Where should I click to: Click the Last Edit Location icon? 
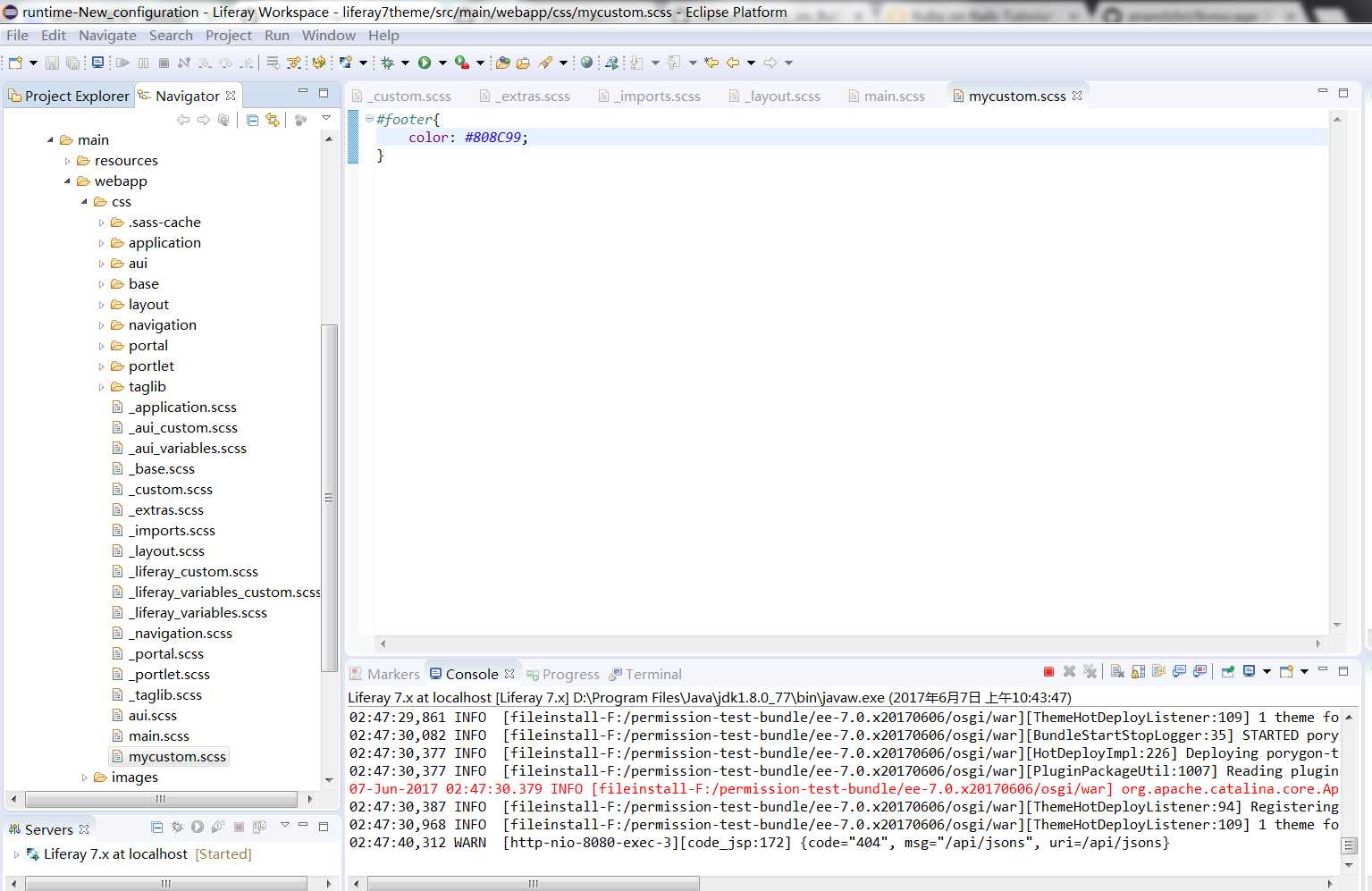pyautogui.click(x=711, y=63)
